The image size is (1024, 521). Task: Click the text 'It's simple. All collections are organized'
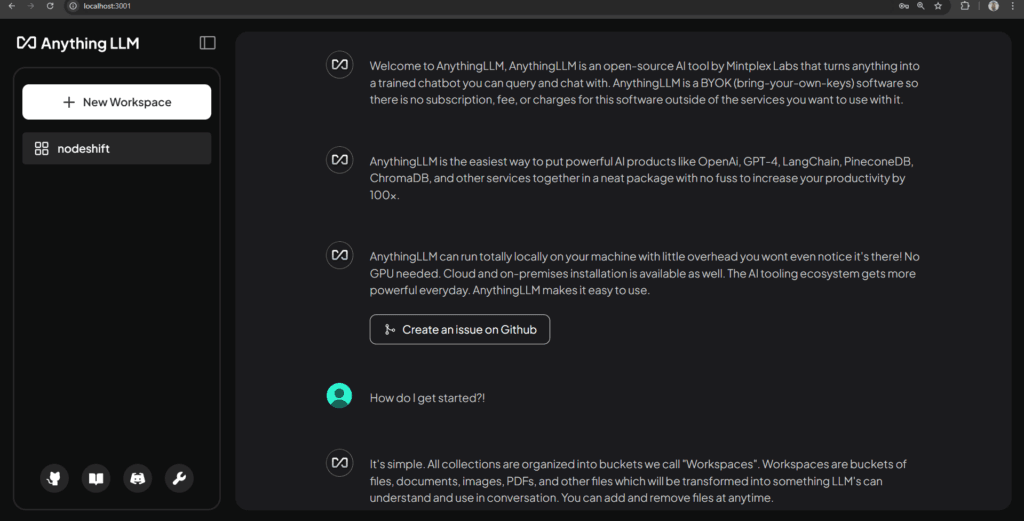coord(638,481)
